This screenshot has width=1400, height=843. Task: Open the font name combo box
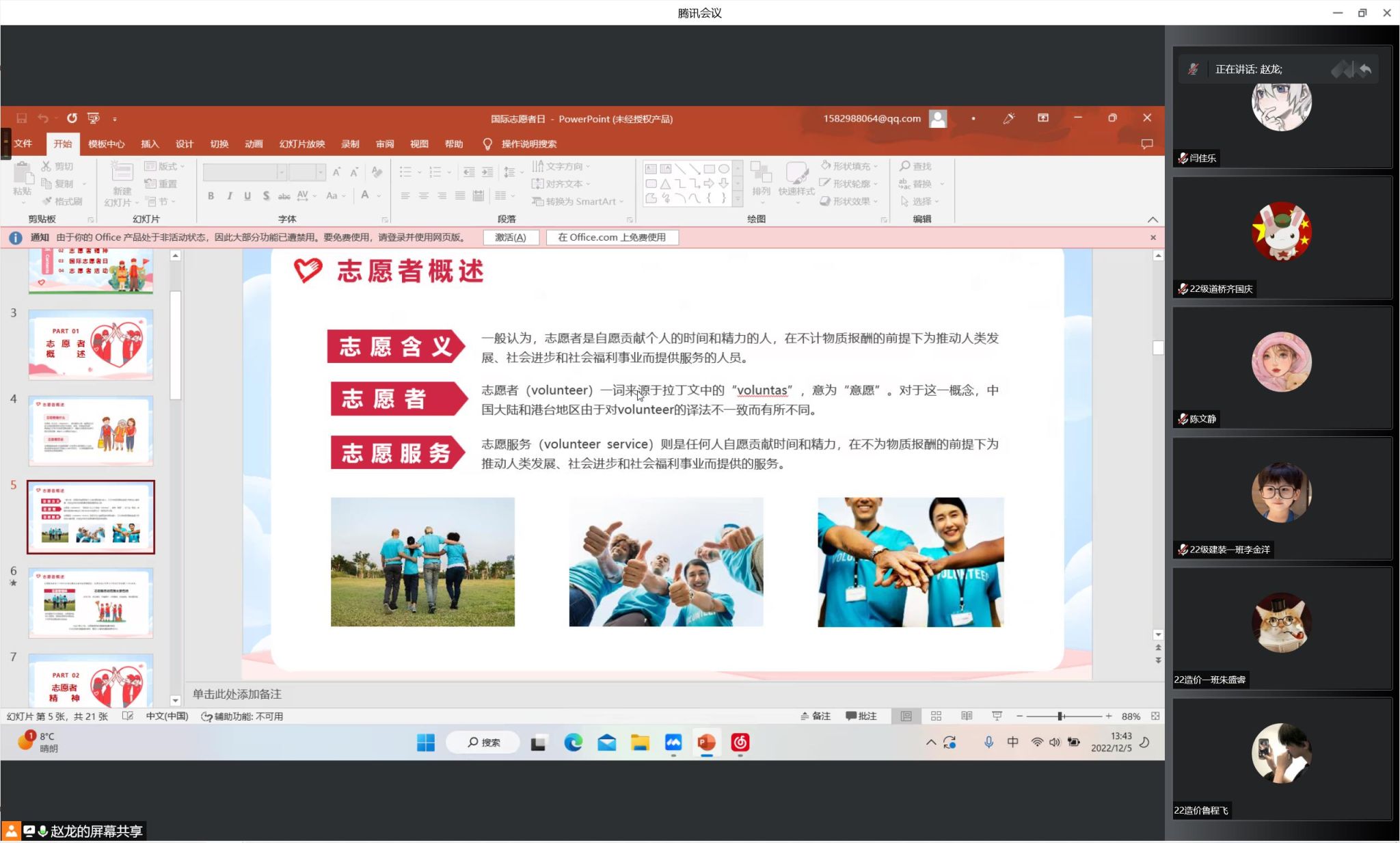click(x=244, y=172)
